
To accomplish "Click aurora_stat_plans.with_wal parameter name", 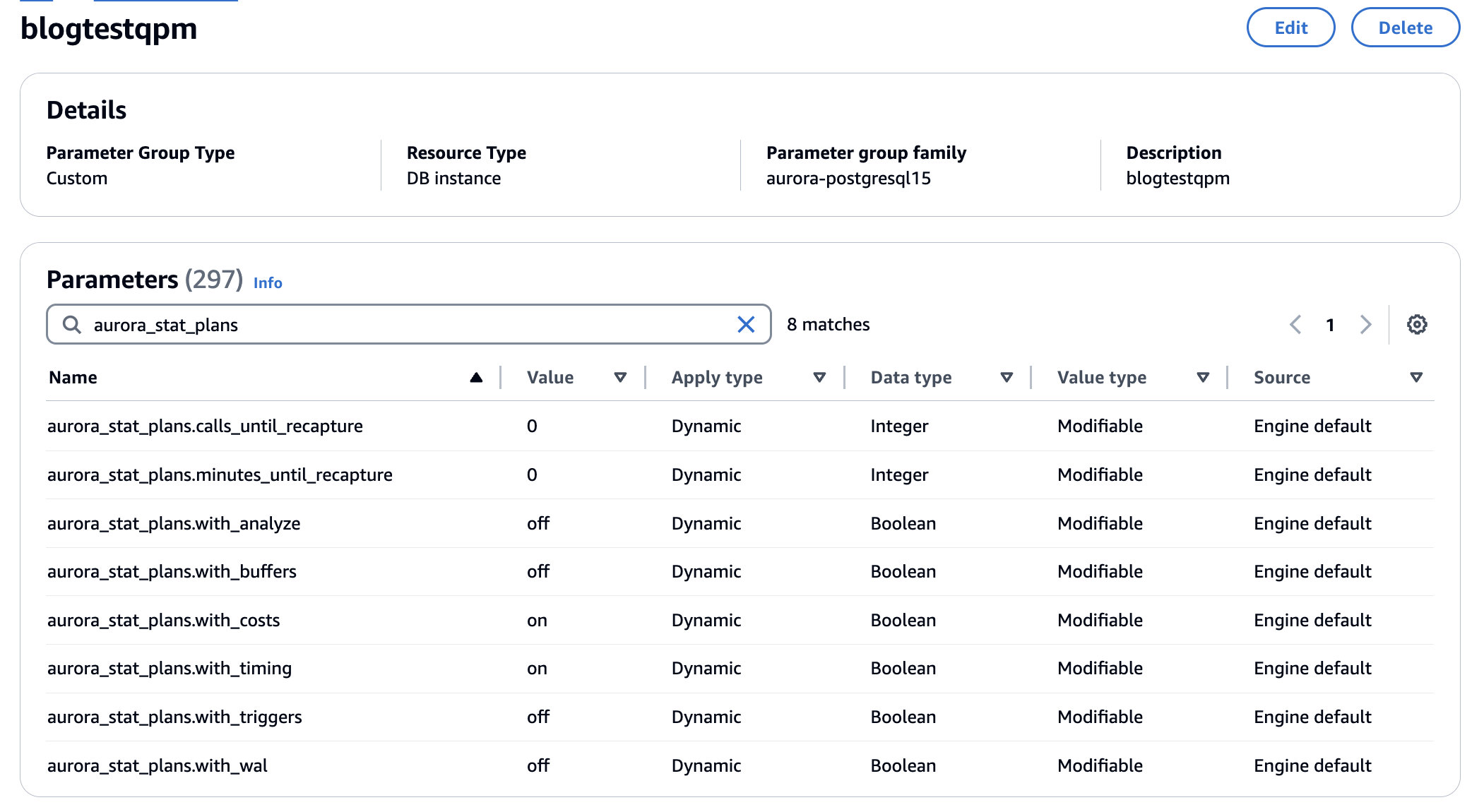I will 157,765.
